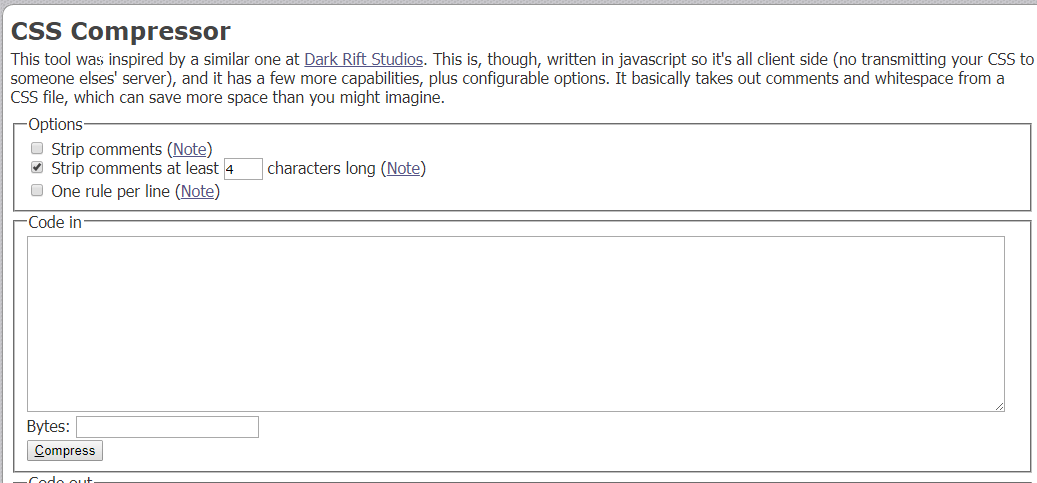Open the Note link for One rule per line

pos(197,191)
